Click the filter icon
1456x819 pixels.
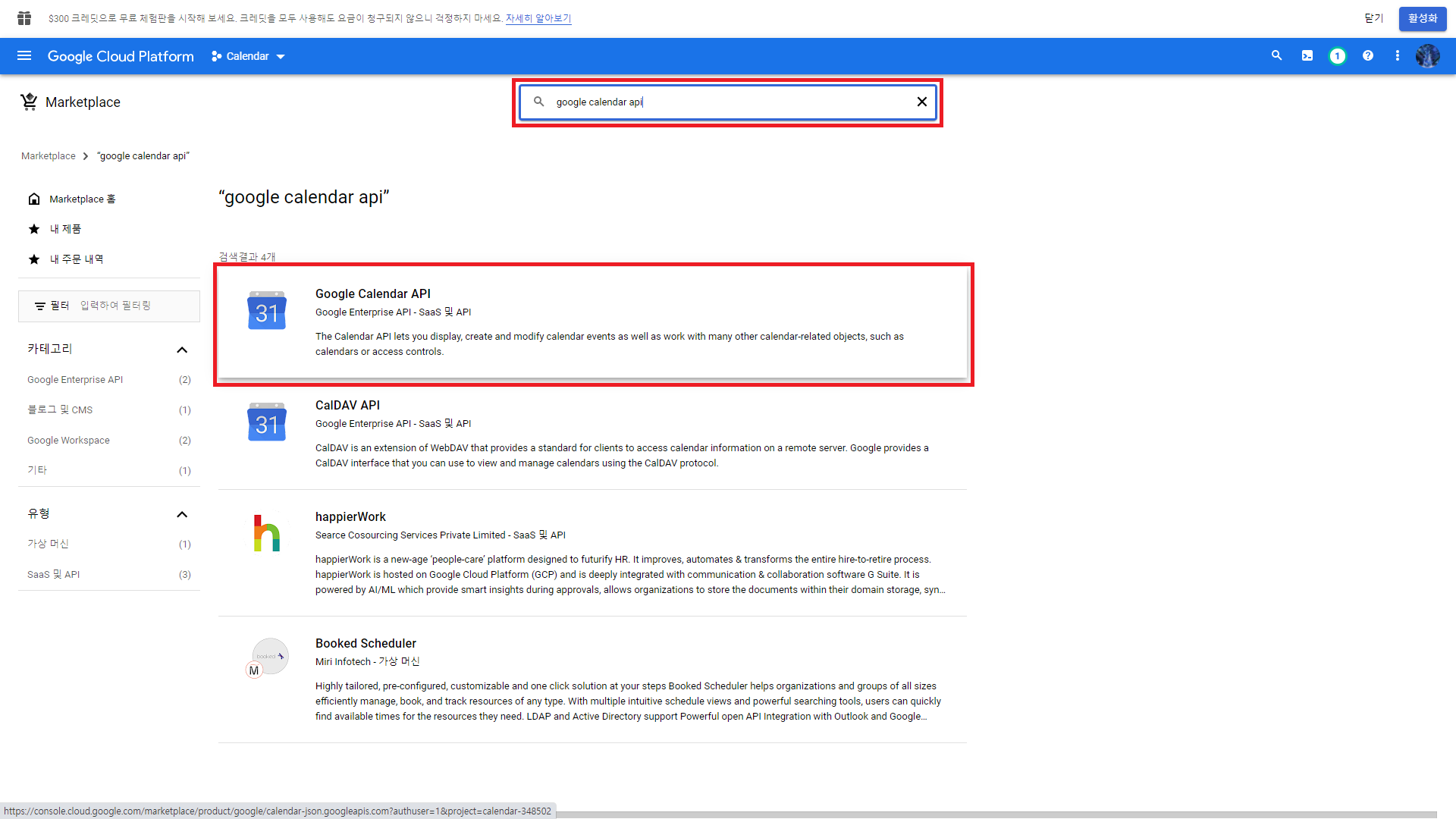click(x=40, y=306)
